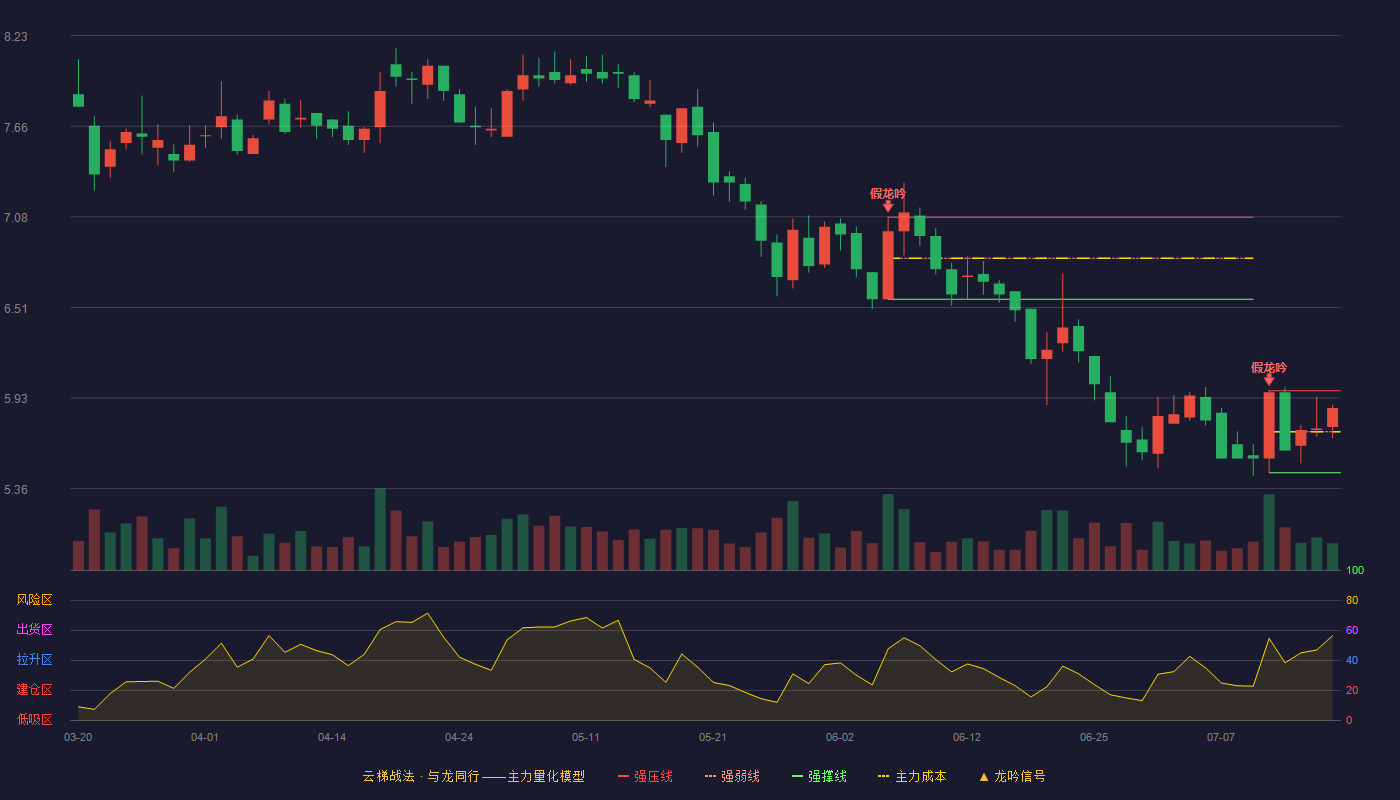Select the 出货区 zone label
The height and width of the screenshot is (800, 1400).
tap(34, 630)
